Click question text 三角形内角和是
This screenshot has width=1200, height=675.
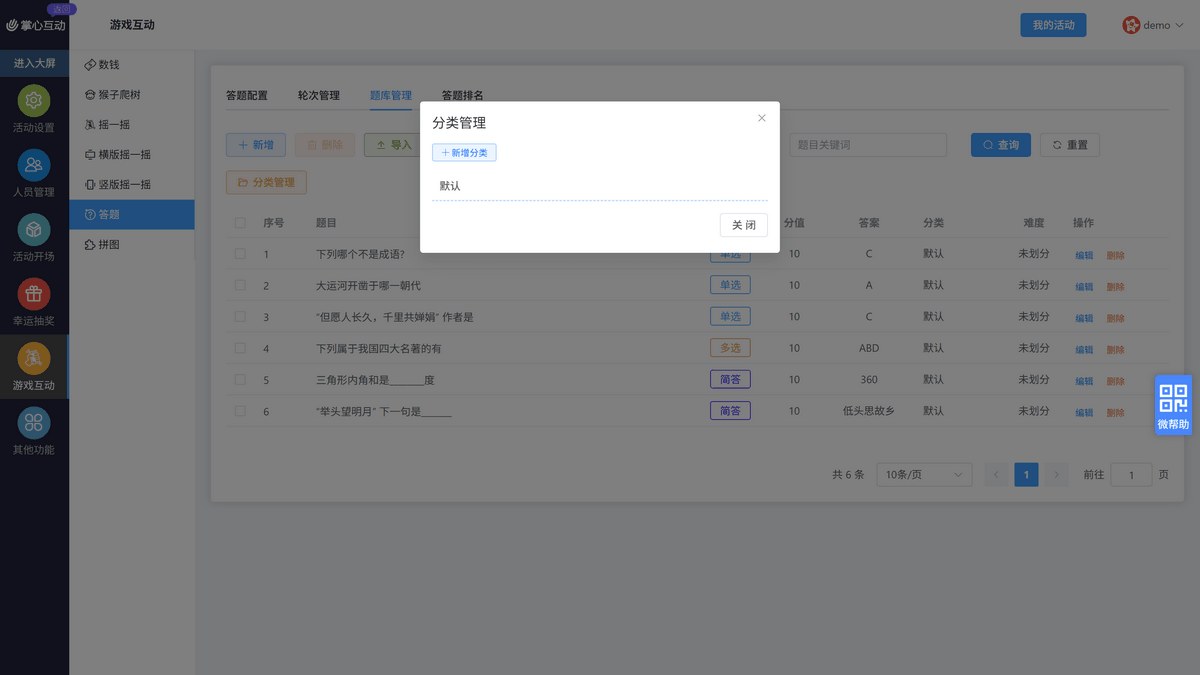[375, 380]
